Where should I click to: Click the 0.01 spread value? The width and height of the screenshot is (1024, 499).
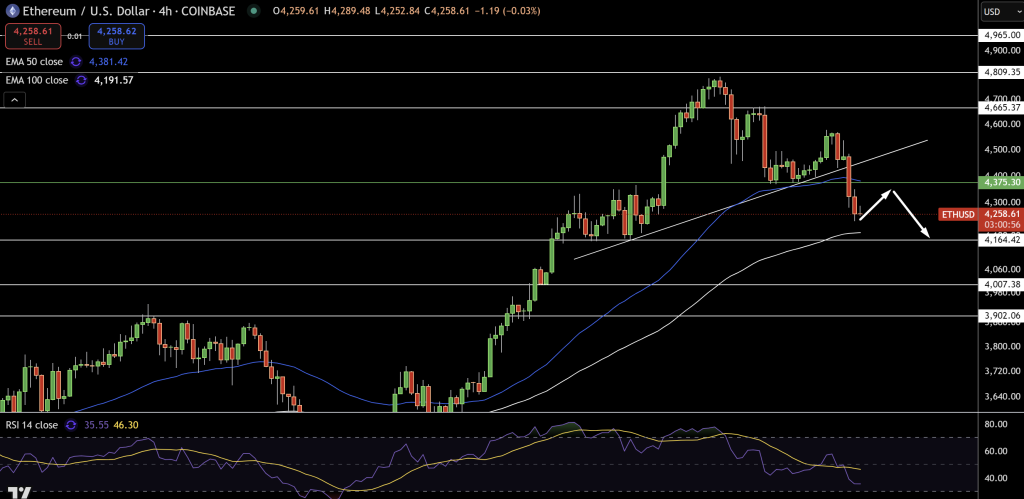pos(75,37)
